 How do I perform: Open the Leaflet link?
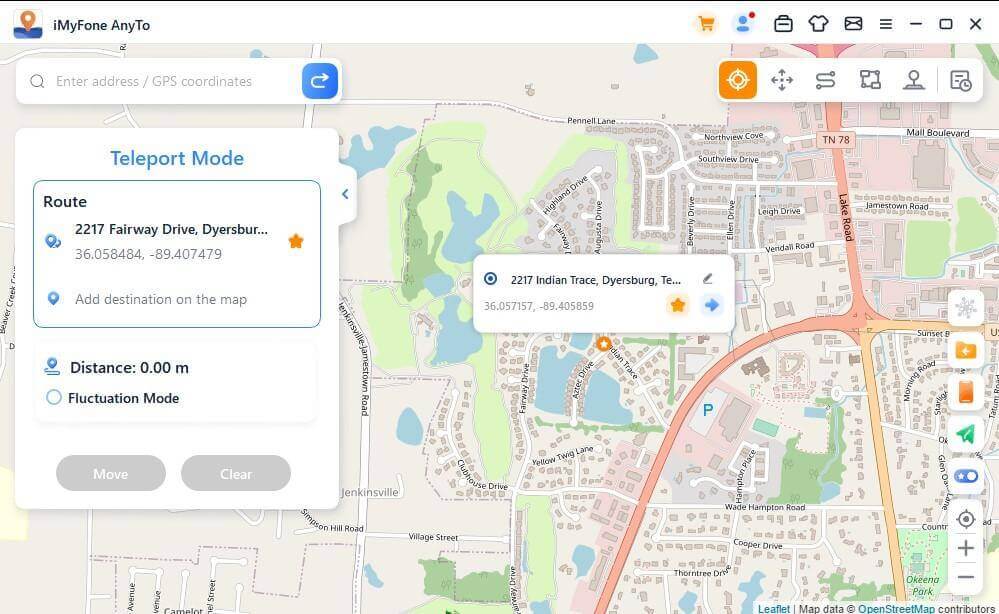[773, 608]
